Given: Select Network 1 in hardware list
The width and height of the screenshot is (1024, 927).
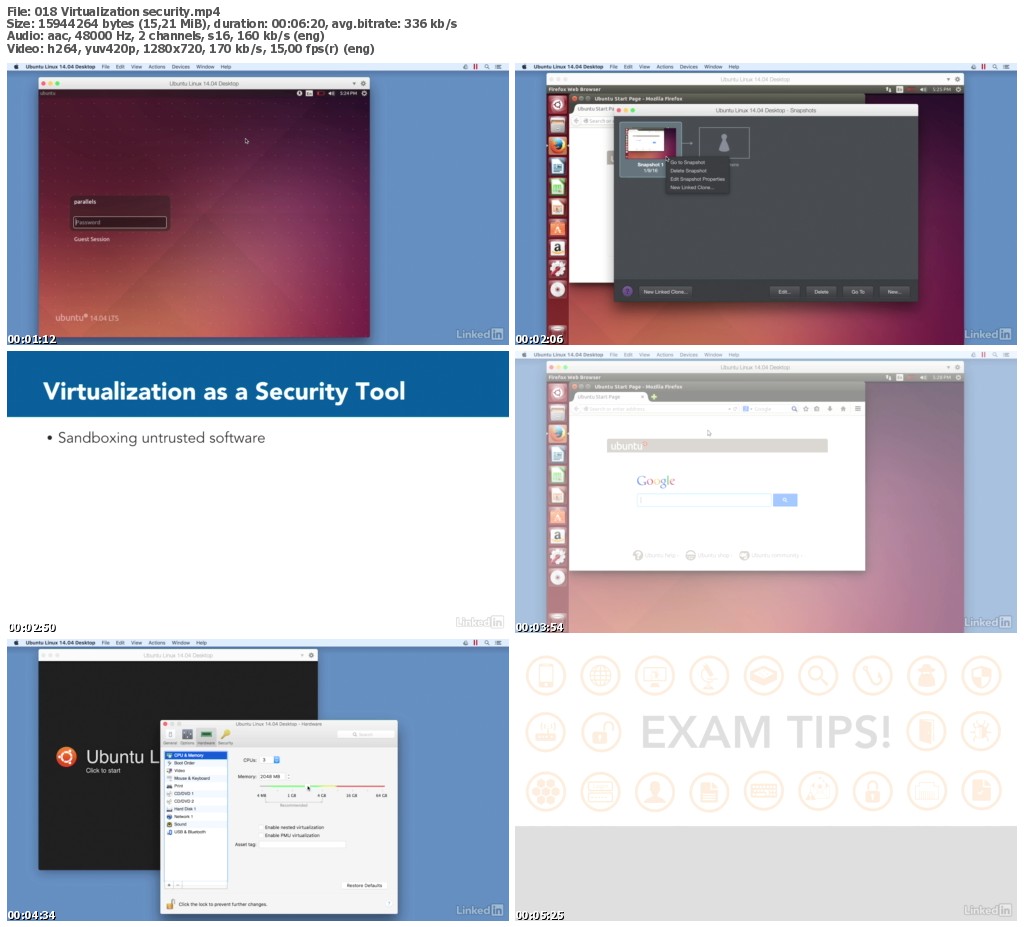Looking at the screenshot, I should click(x=196, y=817).
